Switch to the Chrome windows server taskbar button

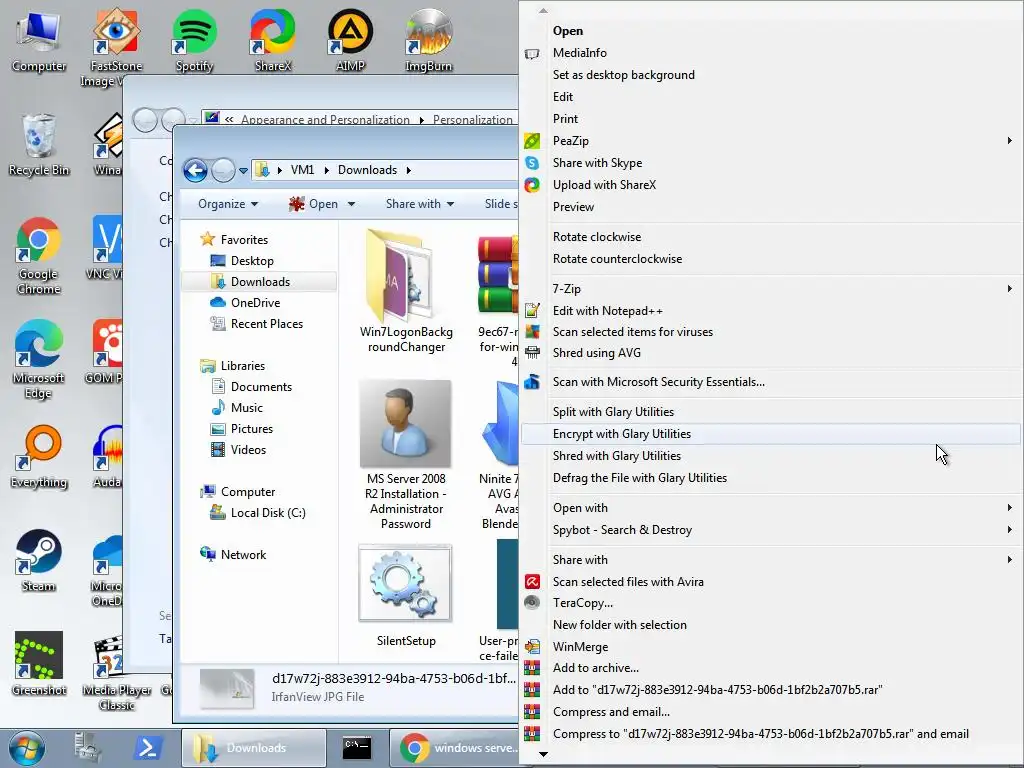pyautogui.click(x=455, y=748)
